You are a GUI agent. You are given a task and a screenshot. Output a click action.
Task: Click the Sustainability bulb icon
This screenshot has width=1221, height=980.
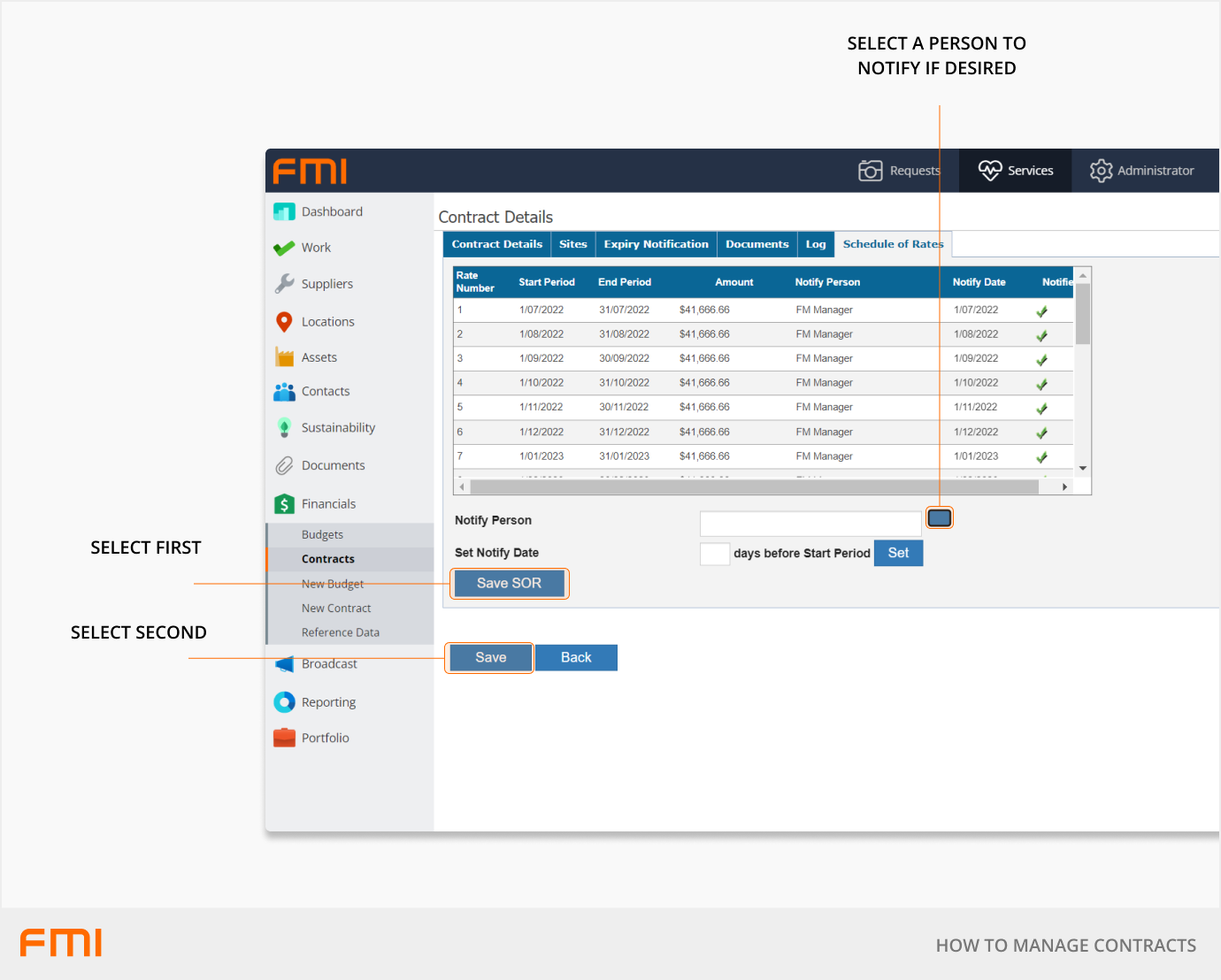coord(284,428)
